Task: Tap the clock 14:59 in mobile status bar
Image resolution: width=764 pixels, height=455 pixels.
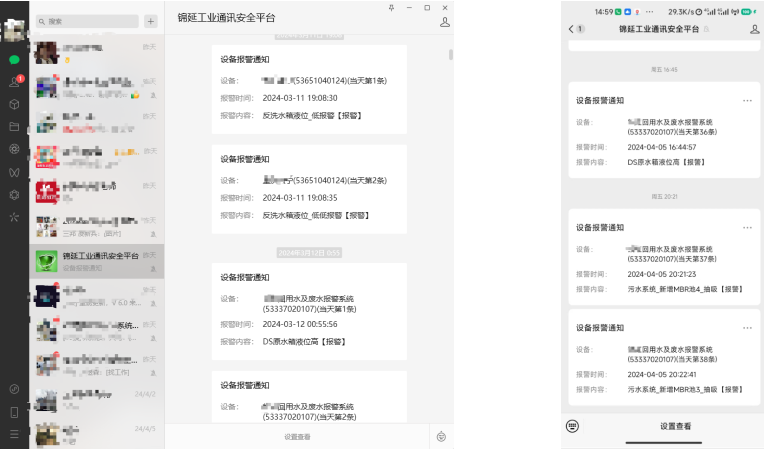Action: pos(604,12)
